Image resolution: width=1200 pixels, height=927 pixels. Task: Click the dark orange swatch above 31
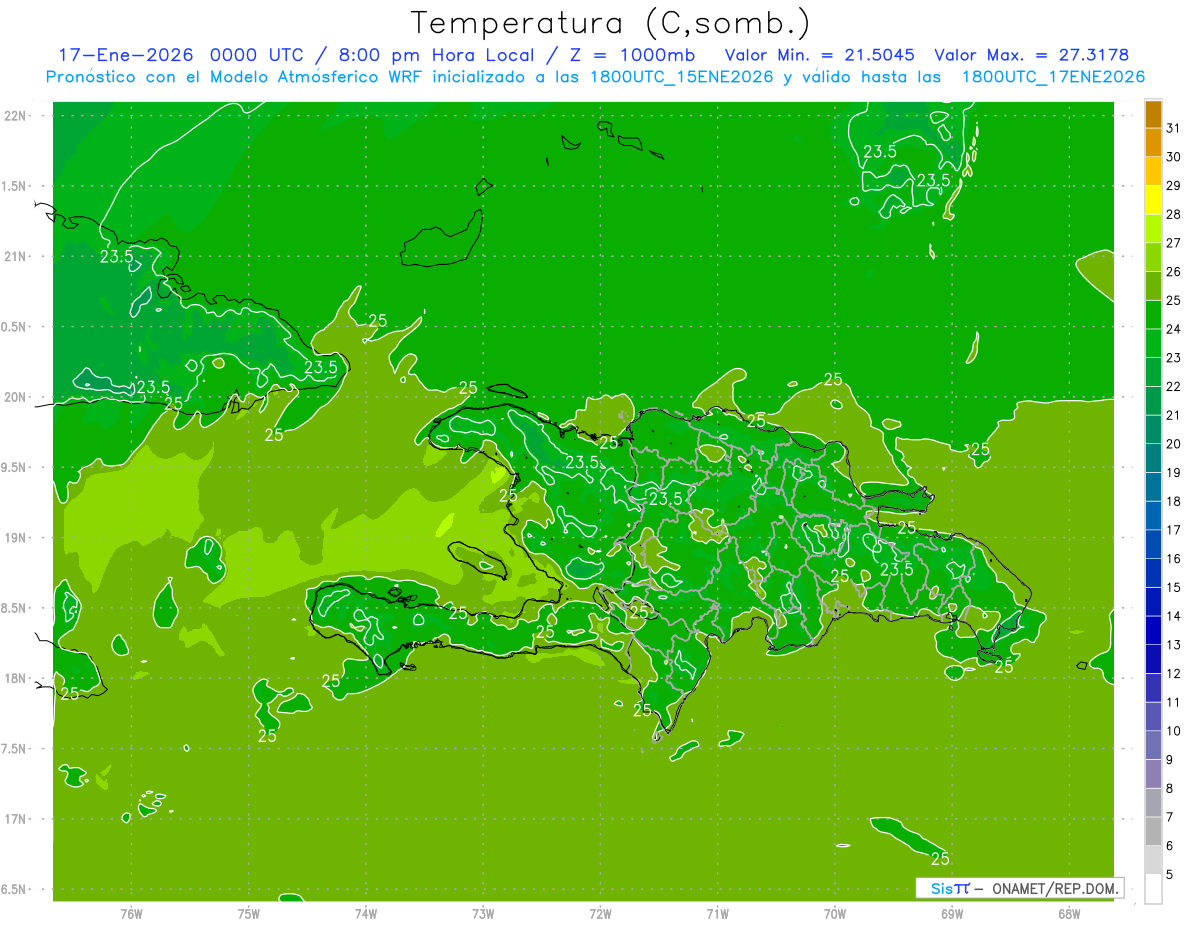pyautogui.click(x=1153, y=114)
